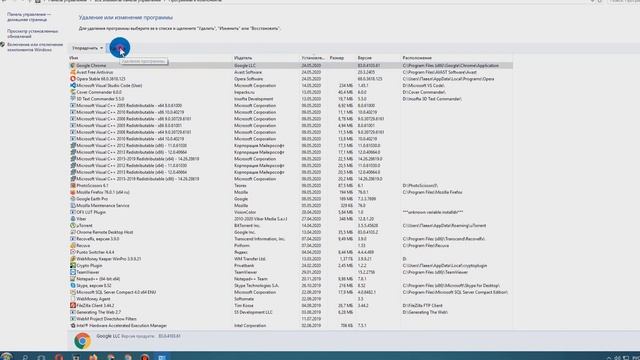Click the Cover Commander 6.0.0 icon

point(73,92)
